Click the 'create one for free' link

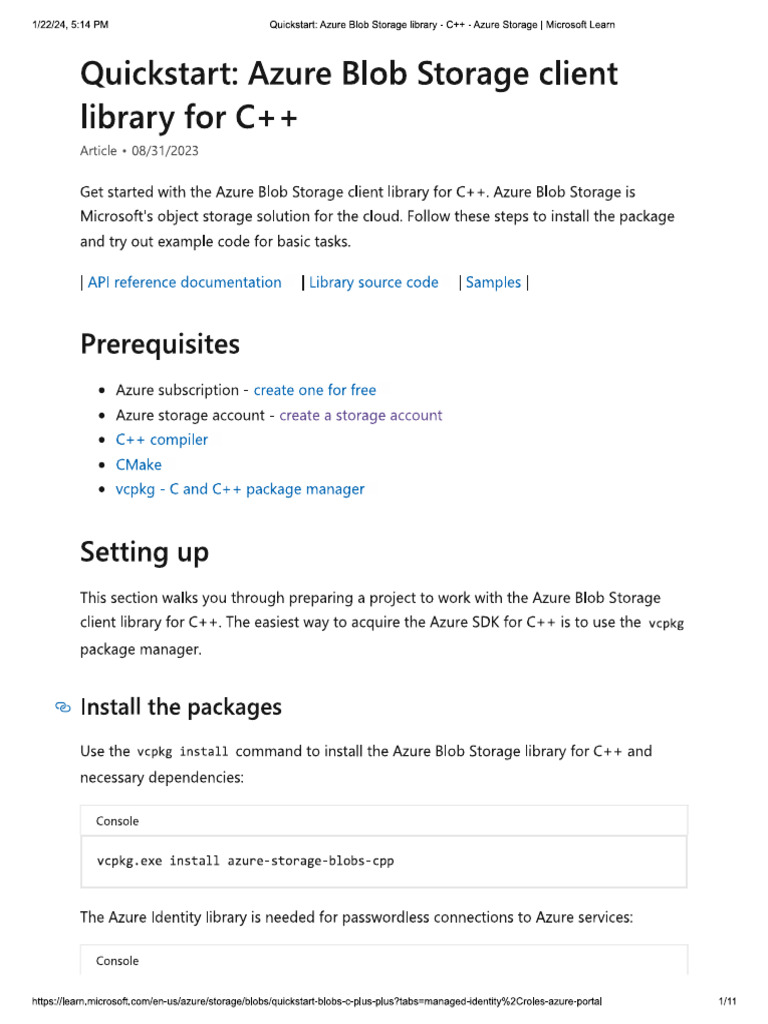pos(315,390)
